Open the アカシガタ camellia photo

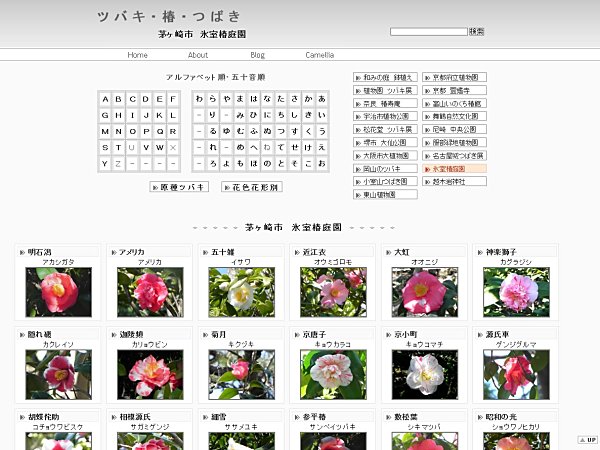click(59, 292)
